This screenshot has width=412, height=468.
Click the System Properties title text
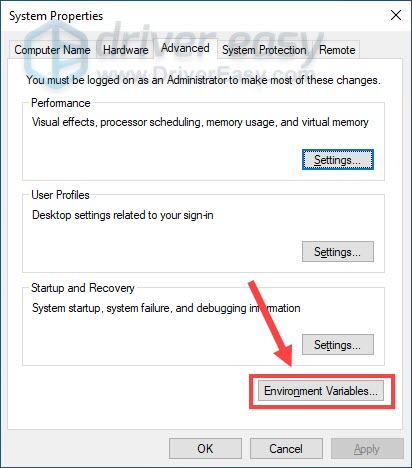[x=56, y=16]
